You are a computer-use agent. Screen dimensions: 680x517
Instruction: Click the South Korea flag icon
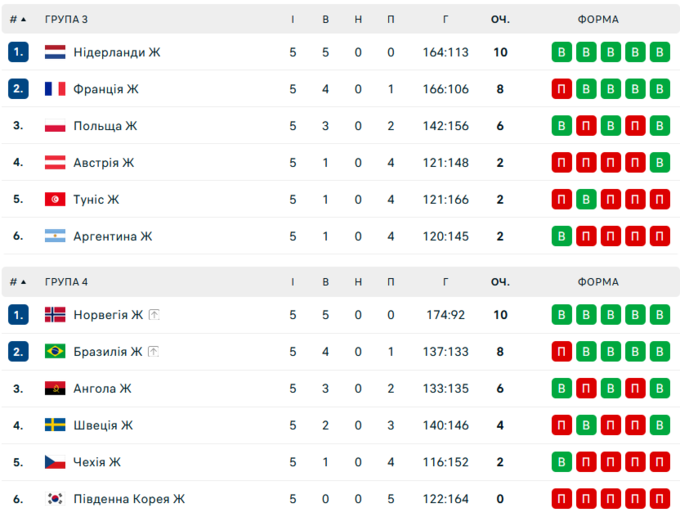coord(55,499)
